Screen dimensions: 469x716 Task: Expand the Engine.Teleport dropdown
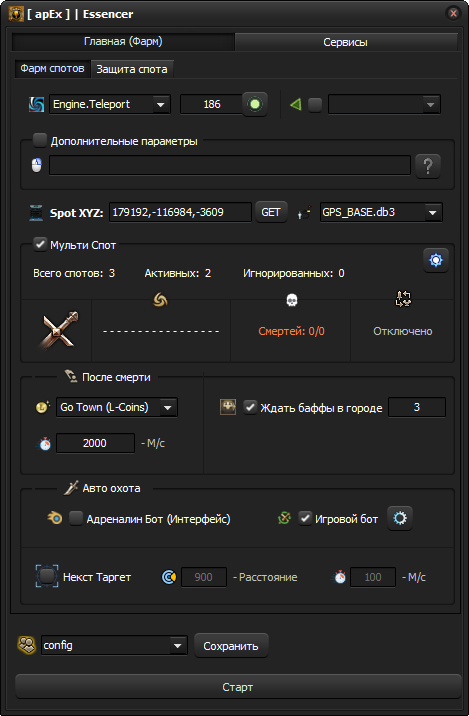pyautogui.click(x=110, y=104)
